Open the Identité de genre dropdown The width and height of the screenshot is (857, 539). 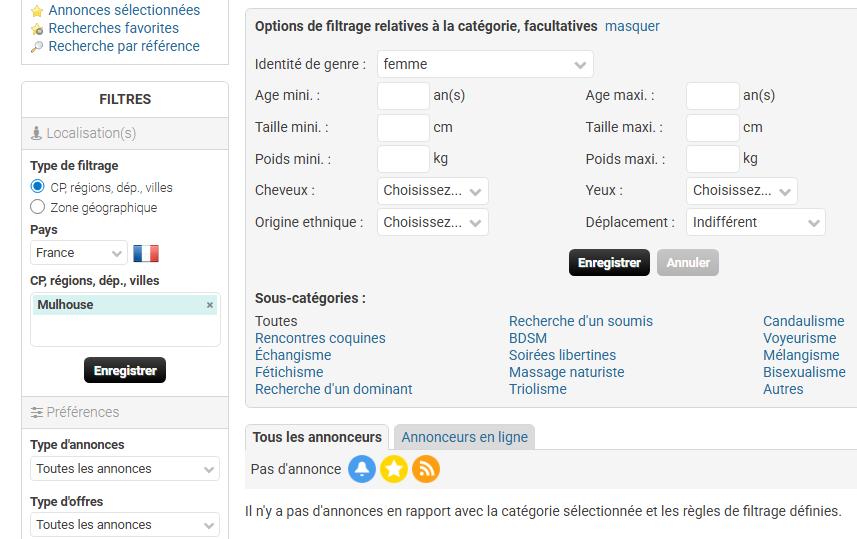click(485, 64)
